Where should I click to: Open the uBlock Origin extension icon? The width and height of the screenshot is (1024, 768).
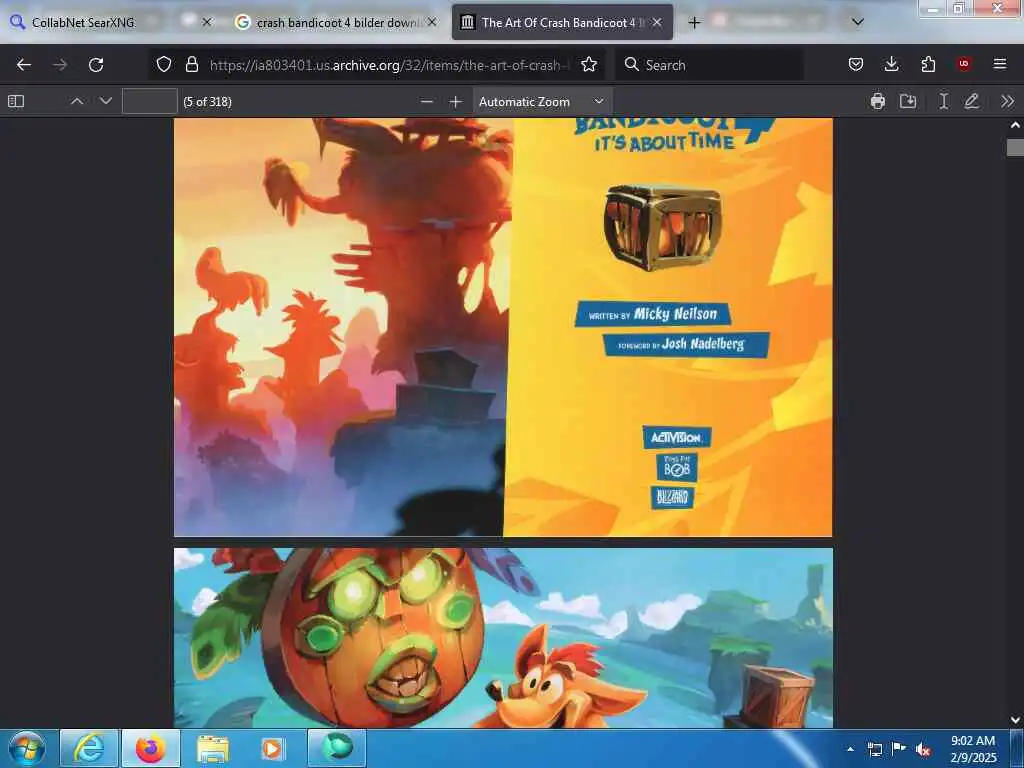click(964, 64)
